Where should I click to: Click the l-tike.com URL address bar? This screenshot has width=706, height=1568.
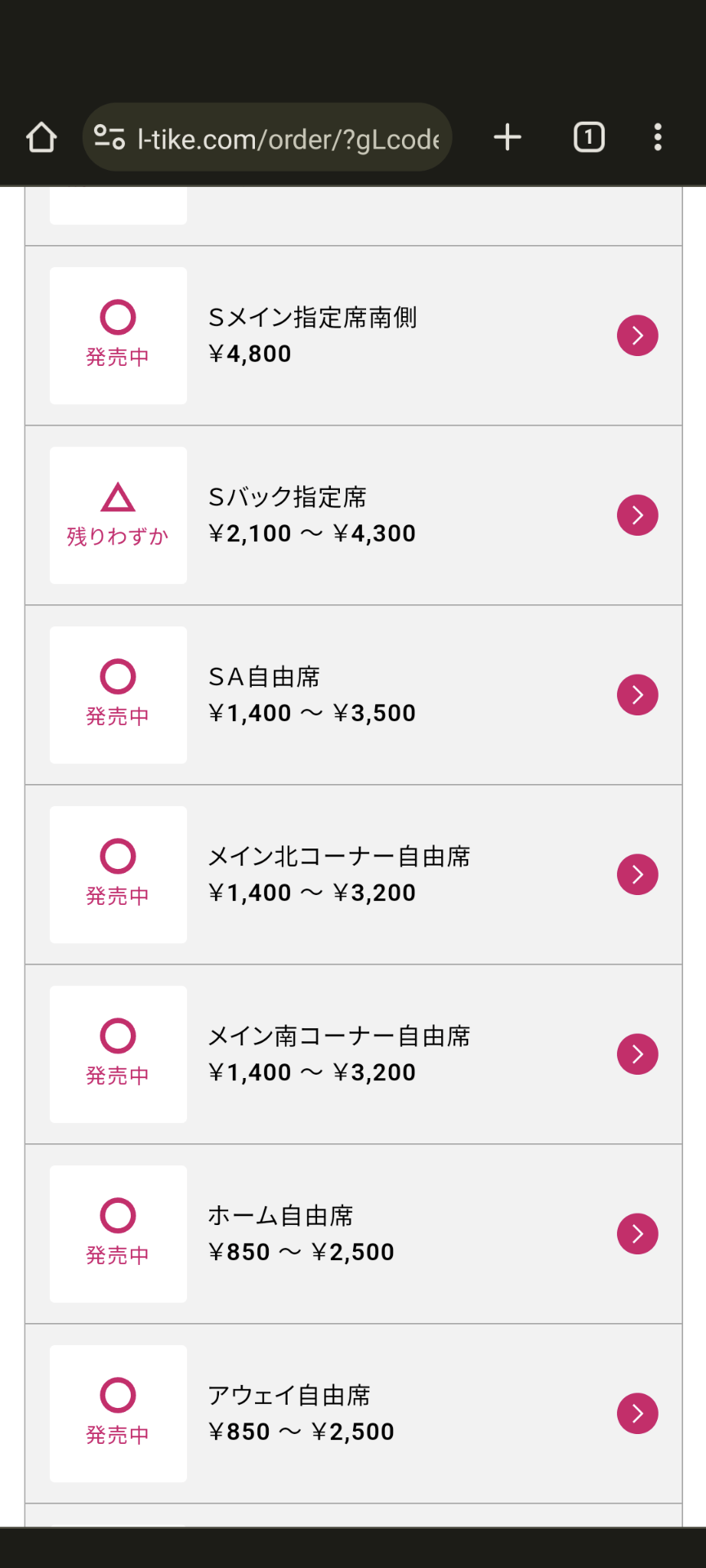coord(288,139)
